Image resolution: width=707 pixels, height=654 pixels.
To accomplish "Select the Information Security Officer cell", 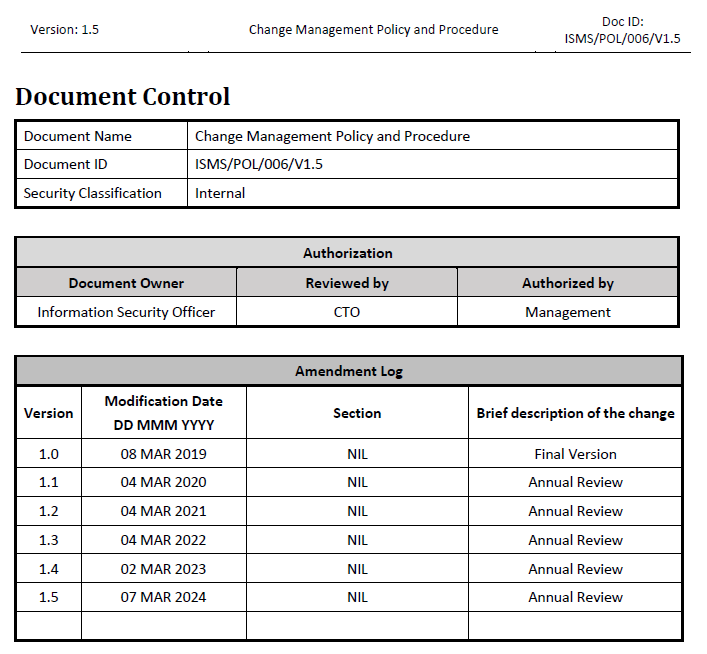I will coord(126,312).
